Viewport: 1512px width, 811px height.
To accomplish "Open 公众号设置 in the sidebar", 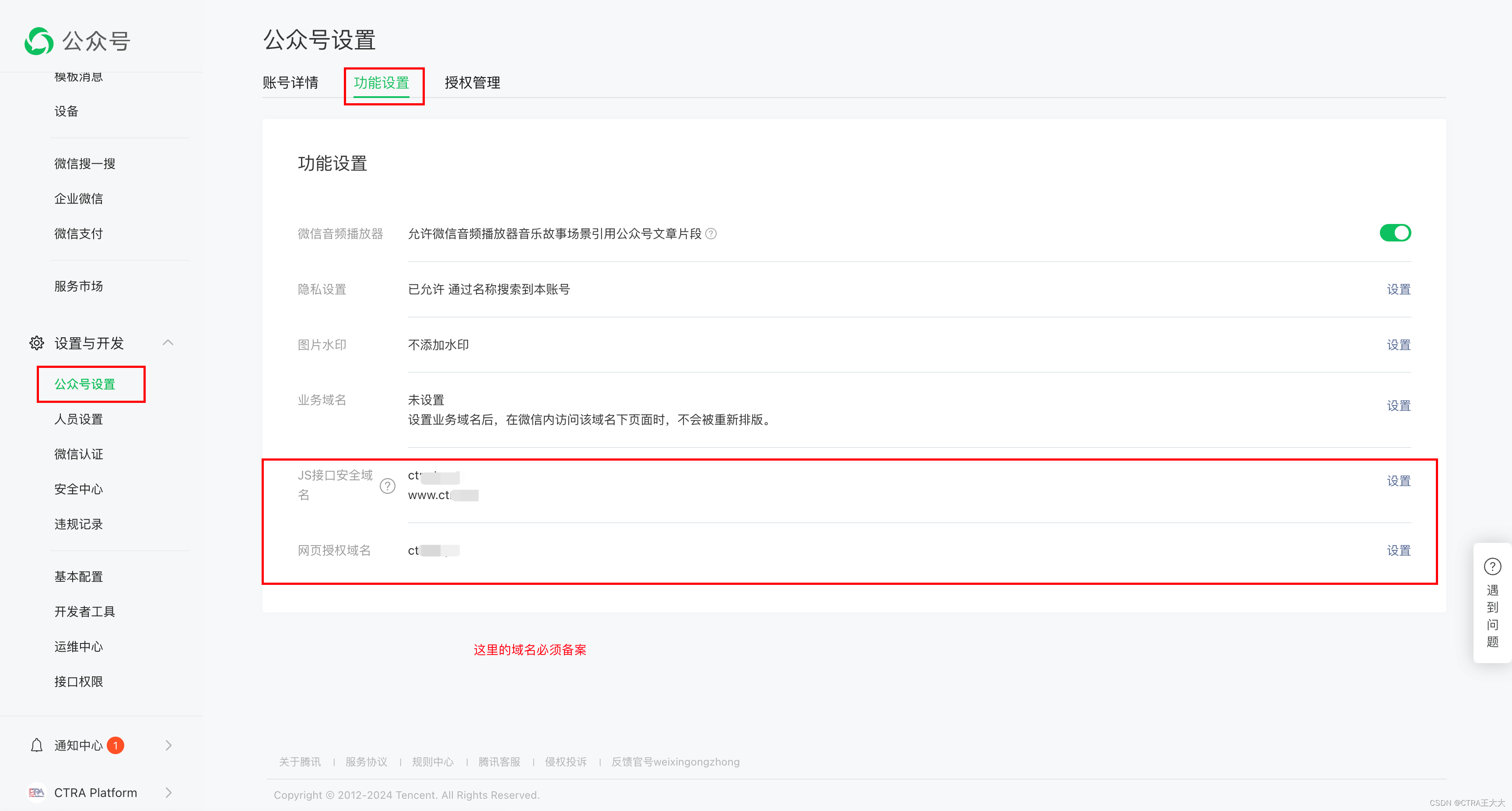I will point(84,384).
